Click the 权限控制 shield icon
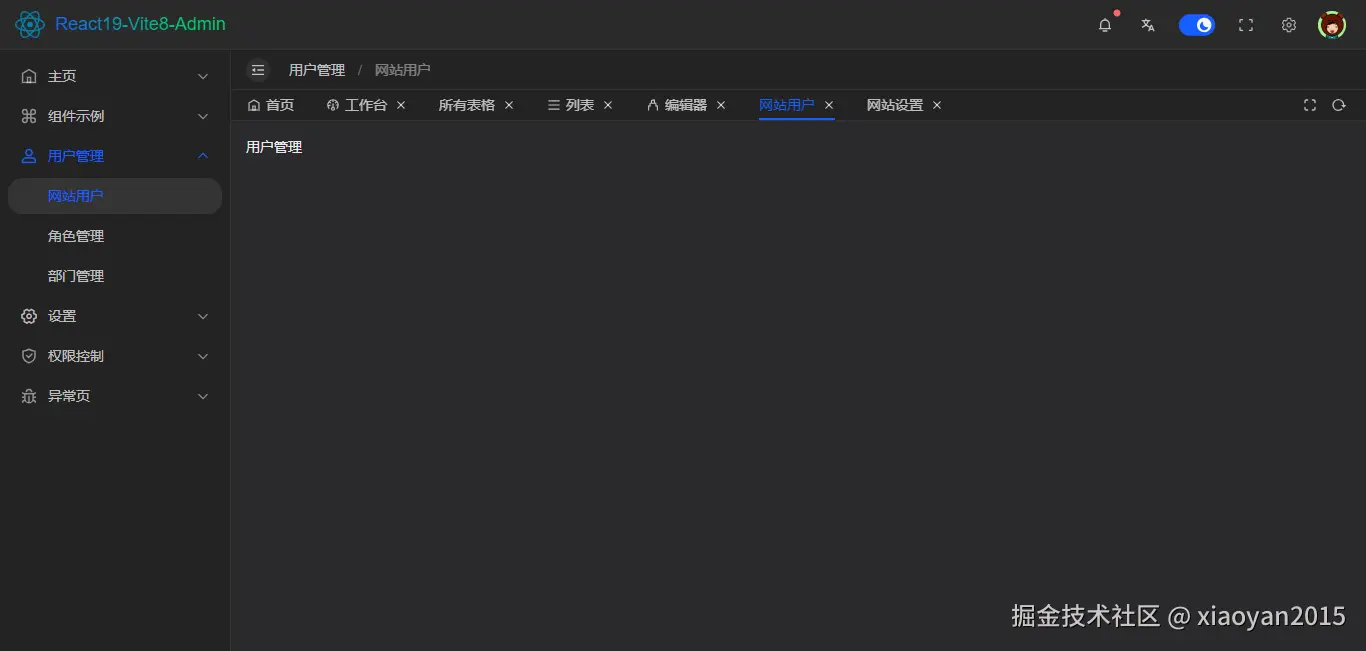The width and height of the screenshot is (1366, 651). point(29,356)
